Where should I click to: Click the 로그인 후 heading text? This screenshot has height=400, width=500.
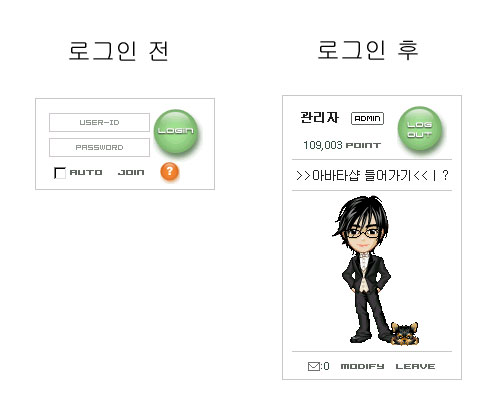click(x=368, y=50)
